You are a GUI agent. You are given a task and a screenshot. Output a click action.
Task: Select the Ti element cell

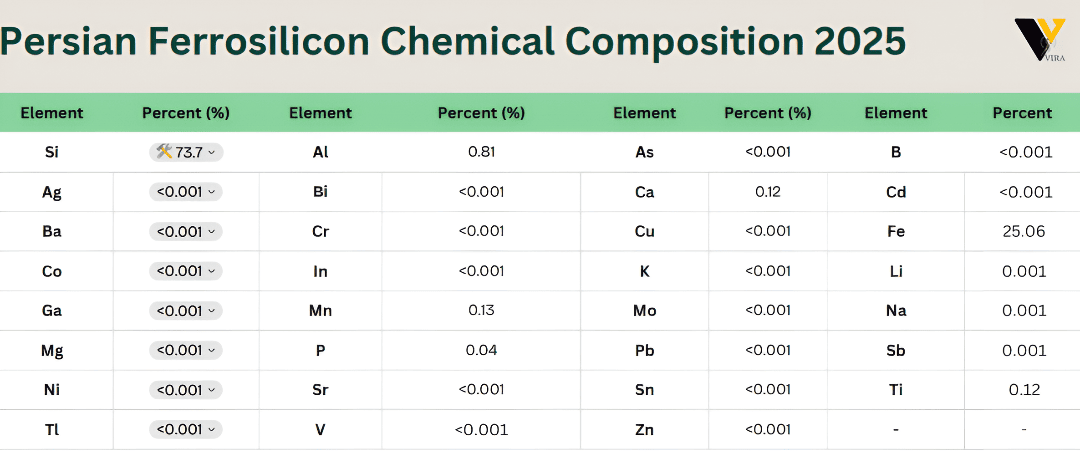click(x=896, y=390)
